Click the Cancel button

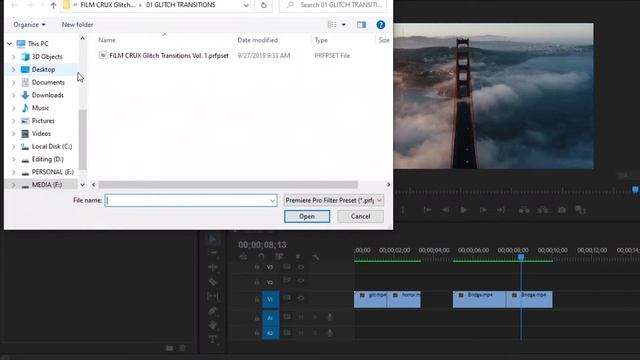(x=360, y=216)
